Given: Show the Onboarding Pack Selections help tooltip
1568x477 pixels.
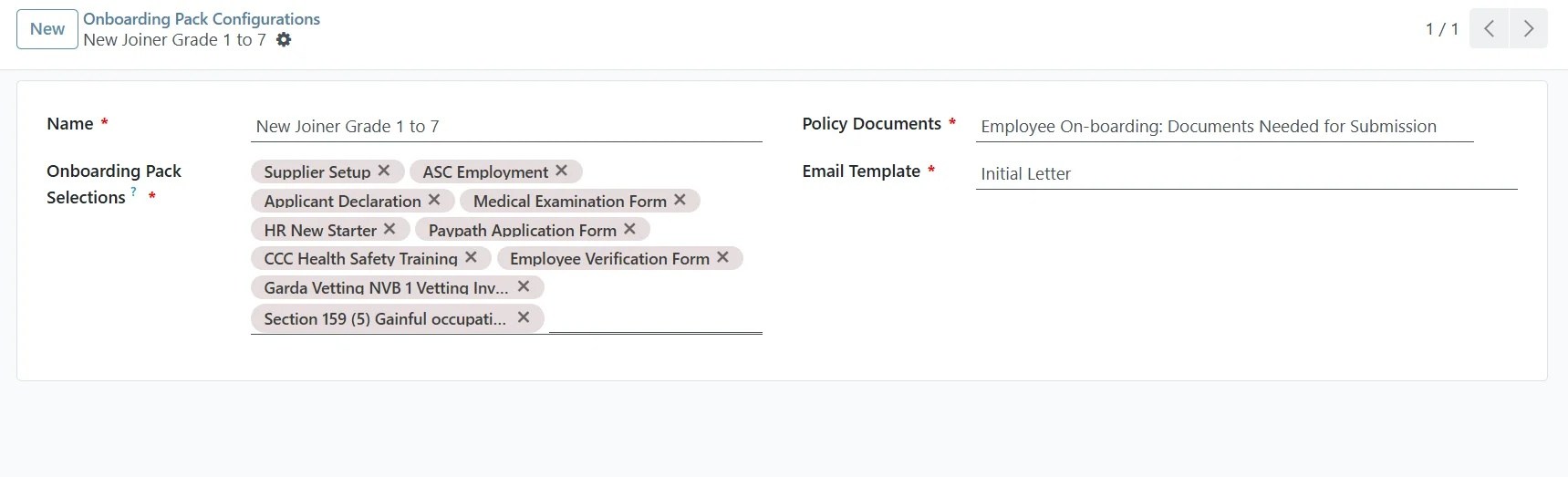Looking at the screenshot, I should 134,192.
